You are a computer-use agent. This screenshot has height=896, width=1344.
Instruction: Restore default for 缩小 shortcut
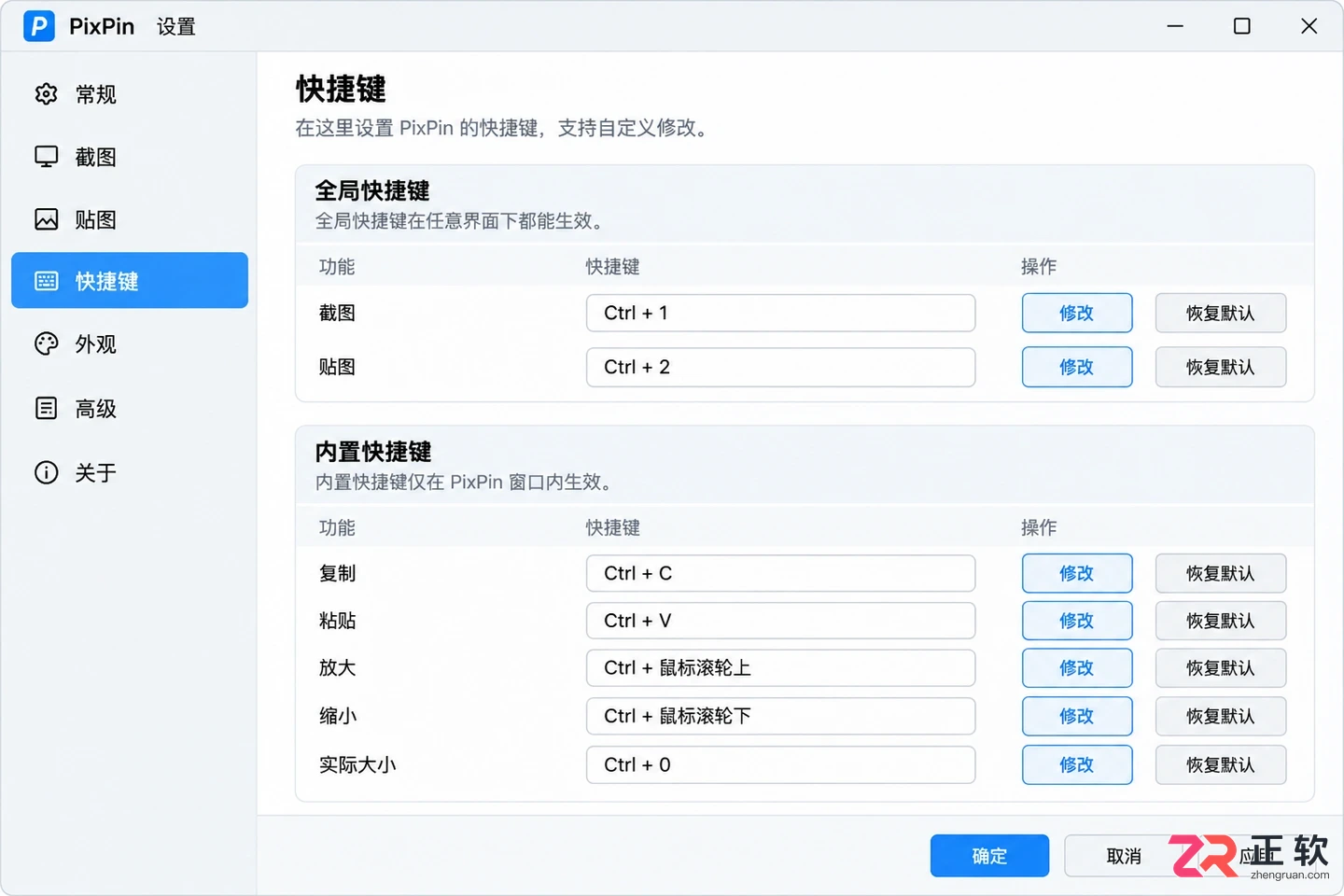[x=1221, y=716]
